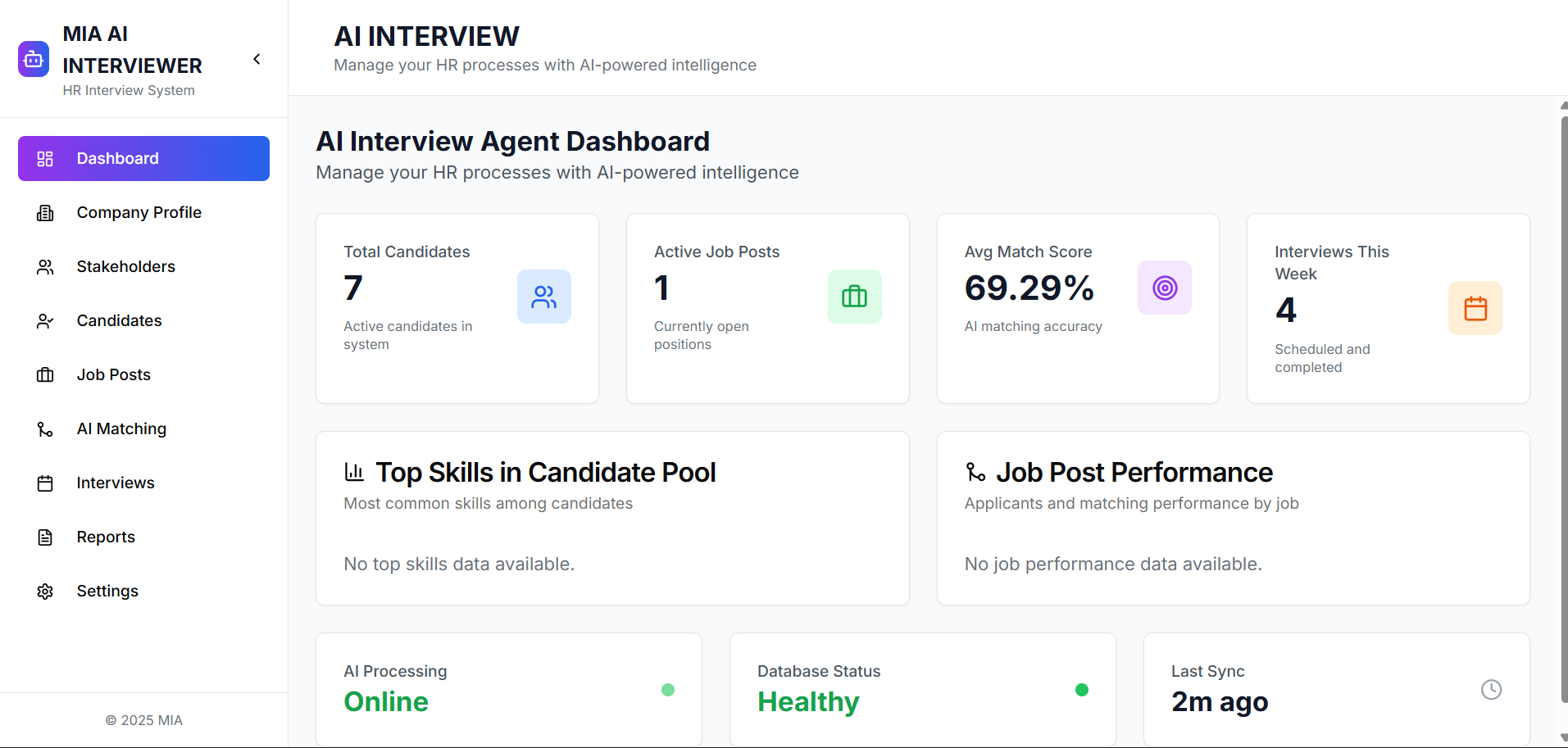
Task: Click the Reports document icon
Action: (x=44, y=537)
